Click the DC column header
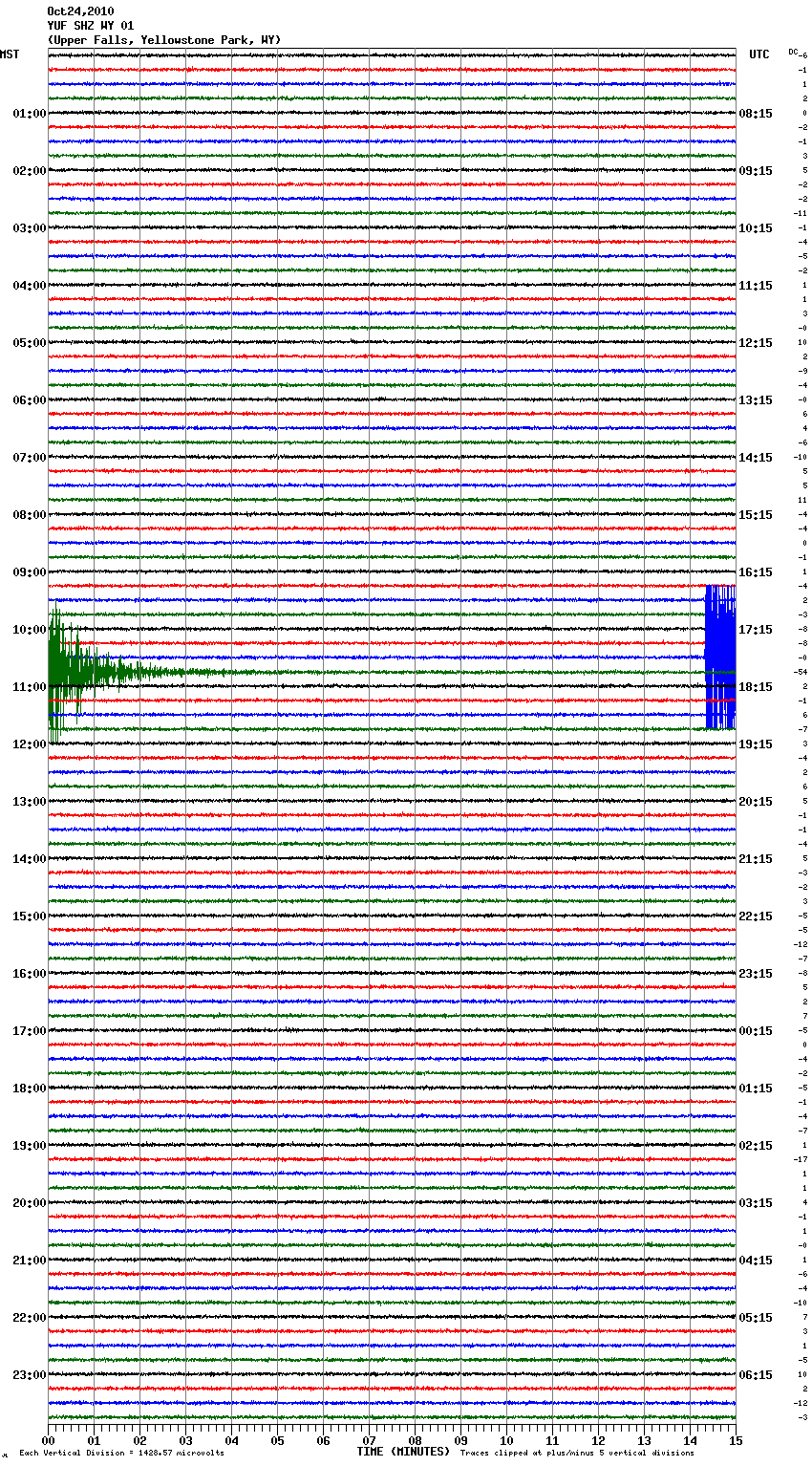The image size is (812, 1466). 793,52
